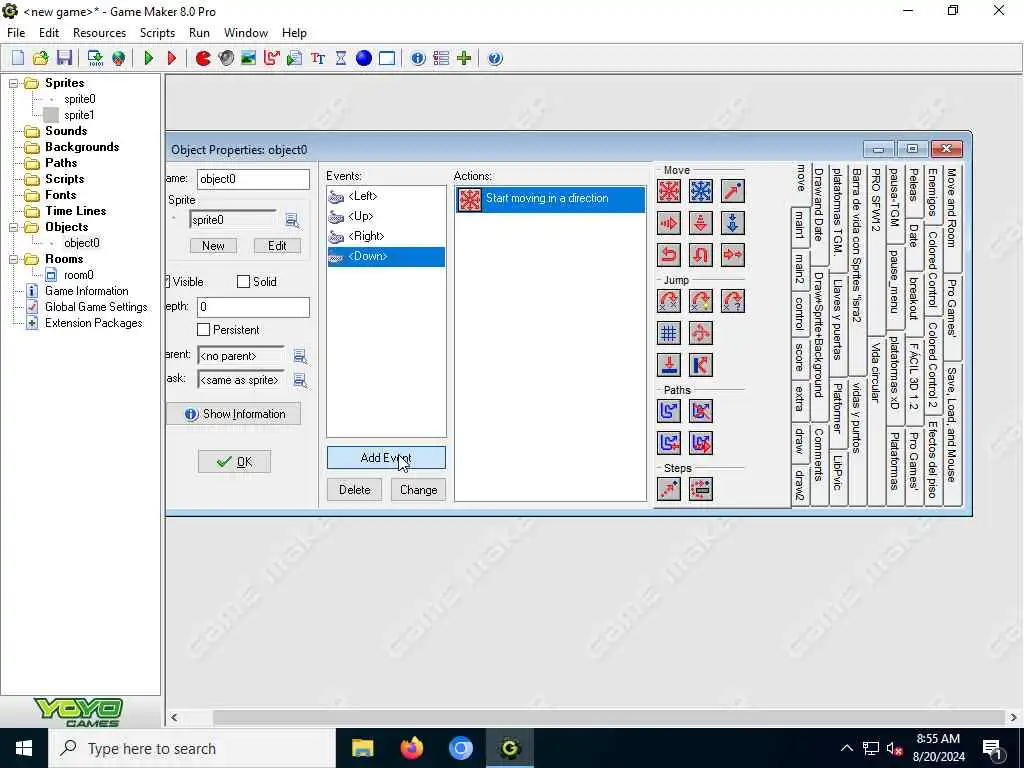1024x768 pixels.
Task: Run the game with green play icon
Action: tap(148, 58)
